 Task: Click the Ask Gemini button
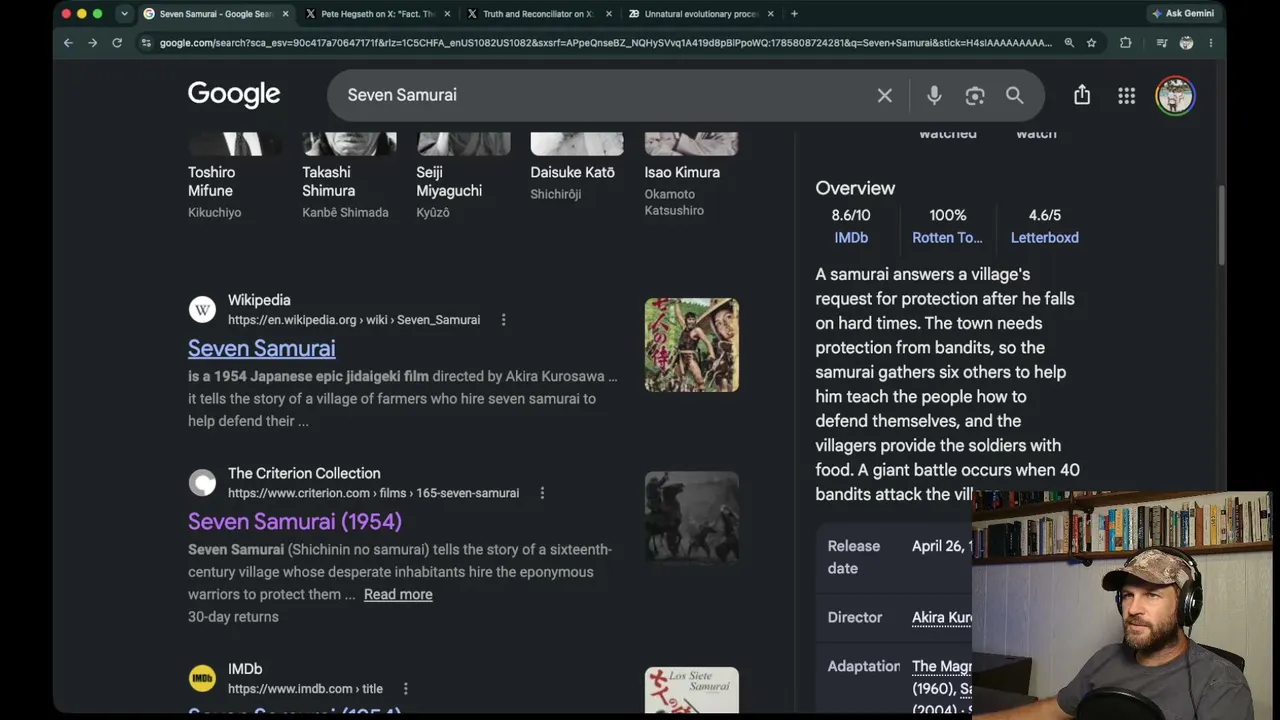(x=1182, y=14)
